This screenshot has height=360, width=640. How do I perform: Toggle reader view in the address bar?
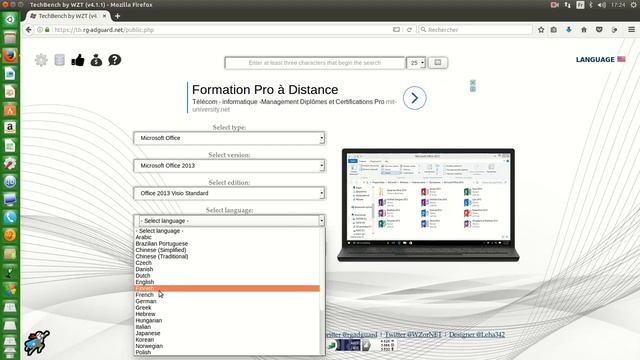click(x=396, y=30)
